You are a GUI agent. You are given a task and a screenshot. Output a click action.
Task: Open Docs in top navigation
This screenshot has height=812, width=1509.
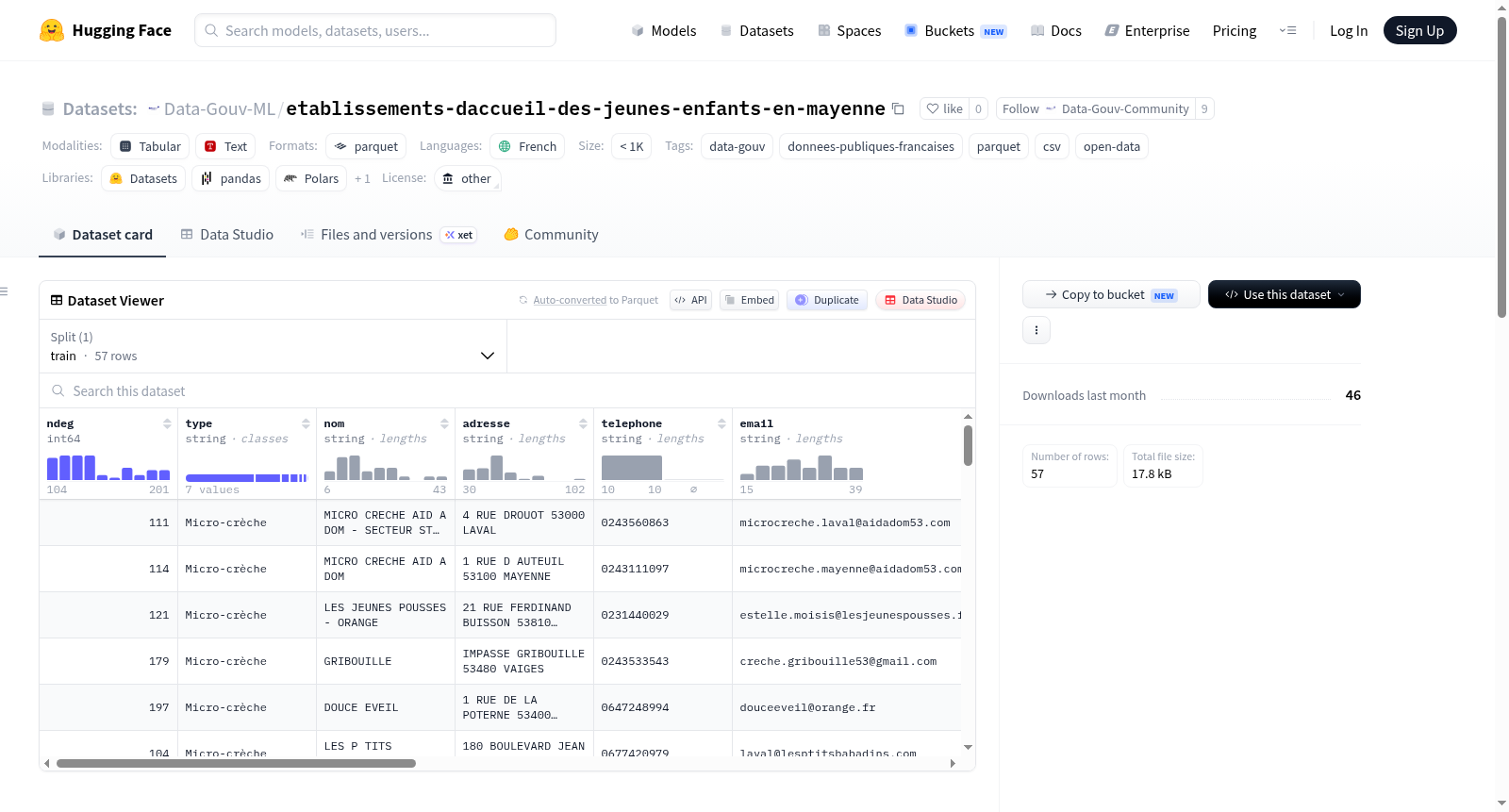click(1055, 30)
